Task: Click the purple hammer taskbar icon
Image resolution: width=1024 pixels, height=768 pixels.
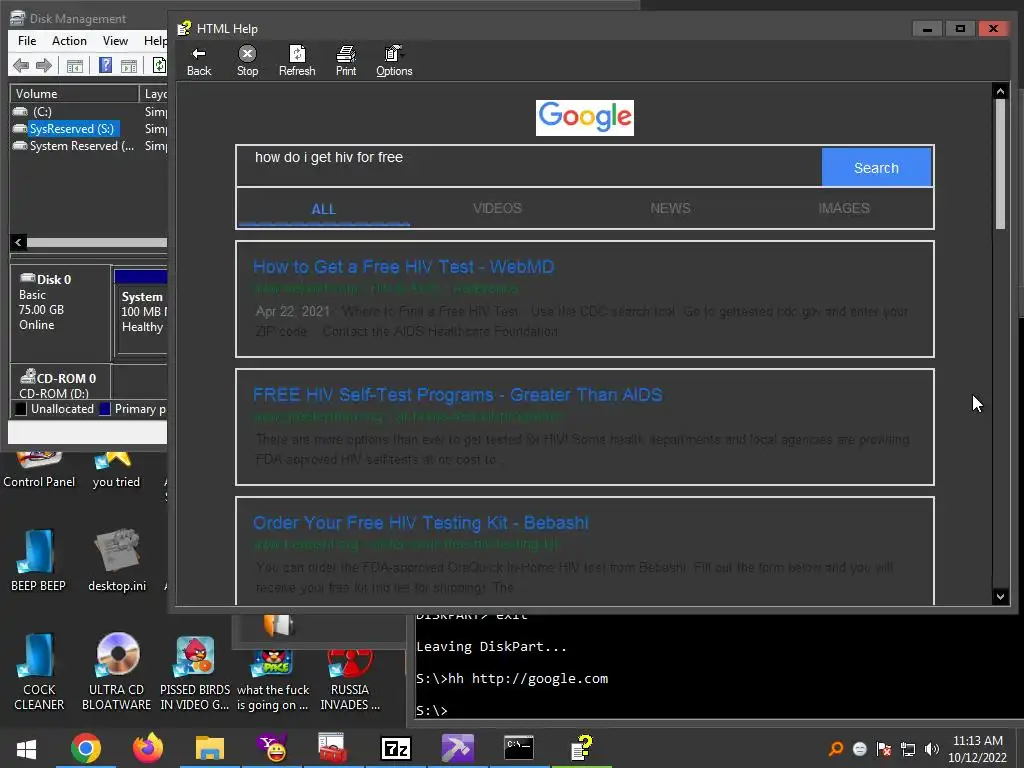Action: click(x=457, y=748)
